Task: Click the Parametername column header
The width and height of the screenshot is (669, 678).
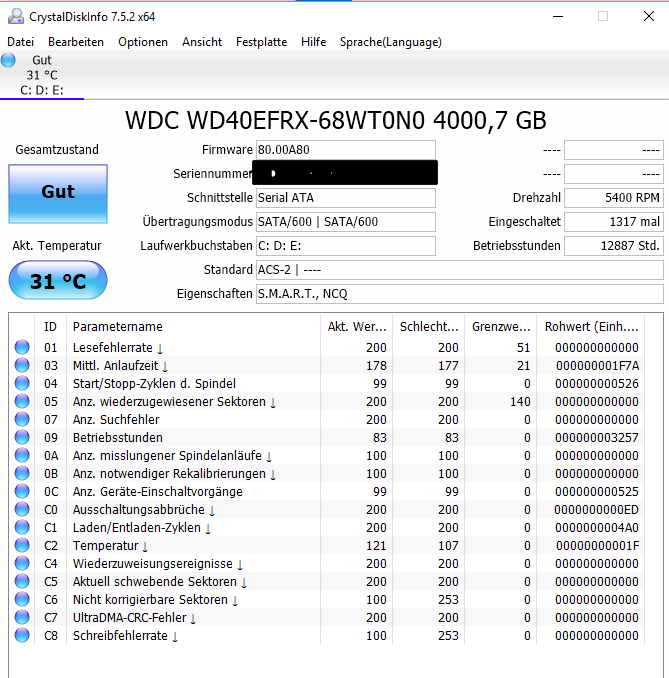Action: pos(193,326)
